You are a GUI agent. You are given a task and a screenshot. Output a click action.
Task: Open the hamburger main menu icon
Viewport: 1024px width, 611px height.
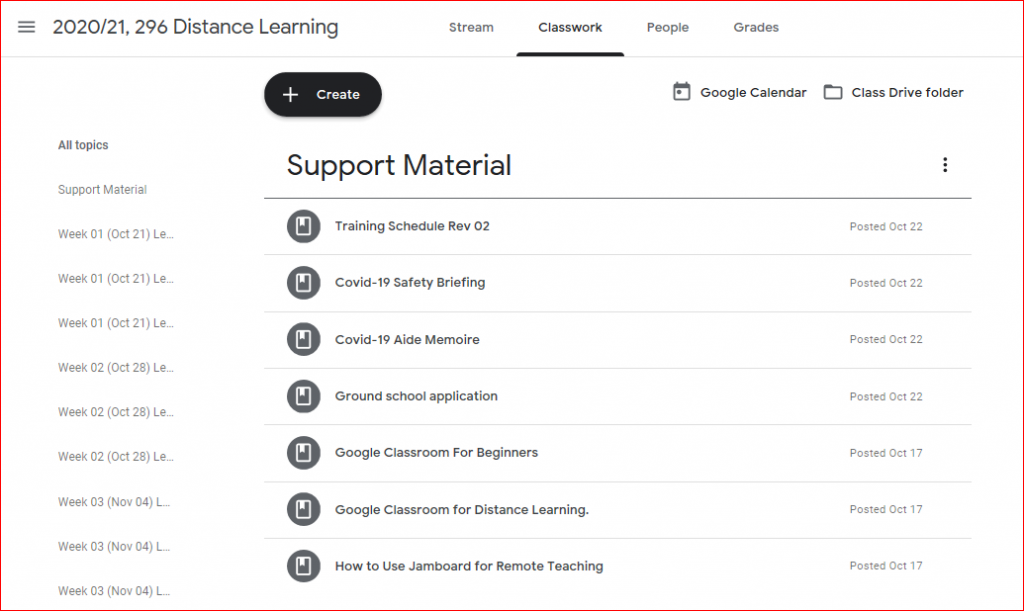[x=27, y=27]
